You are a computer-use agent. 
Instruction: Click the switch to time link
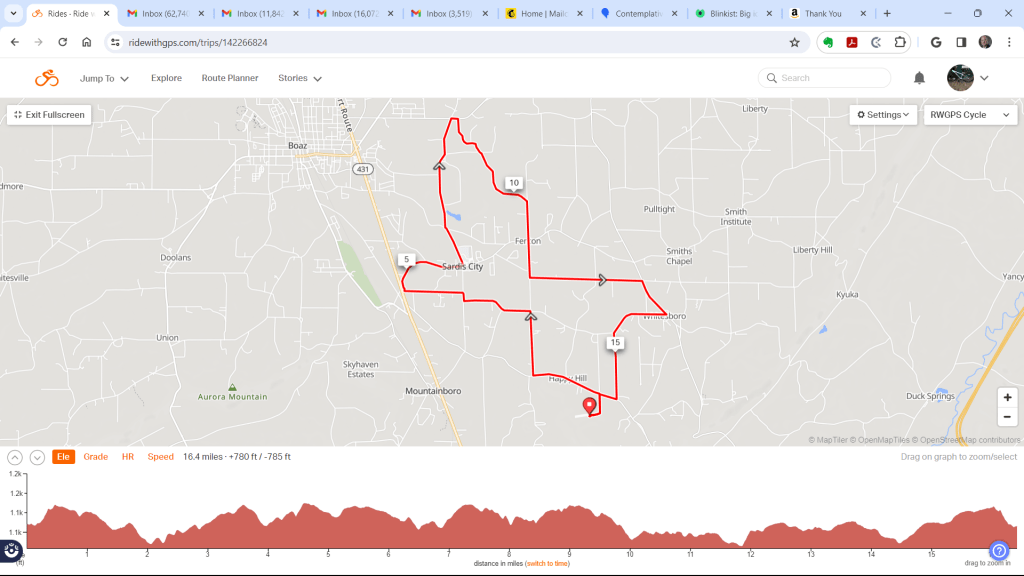coord(547,564)
